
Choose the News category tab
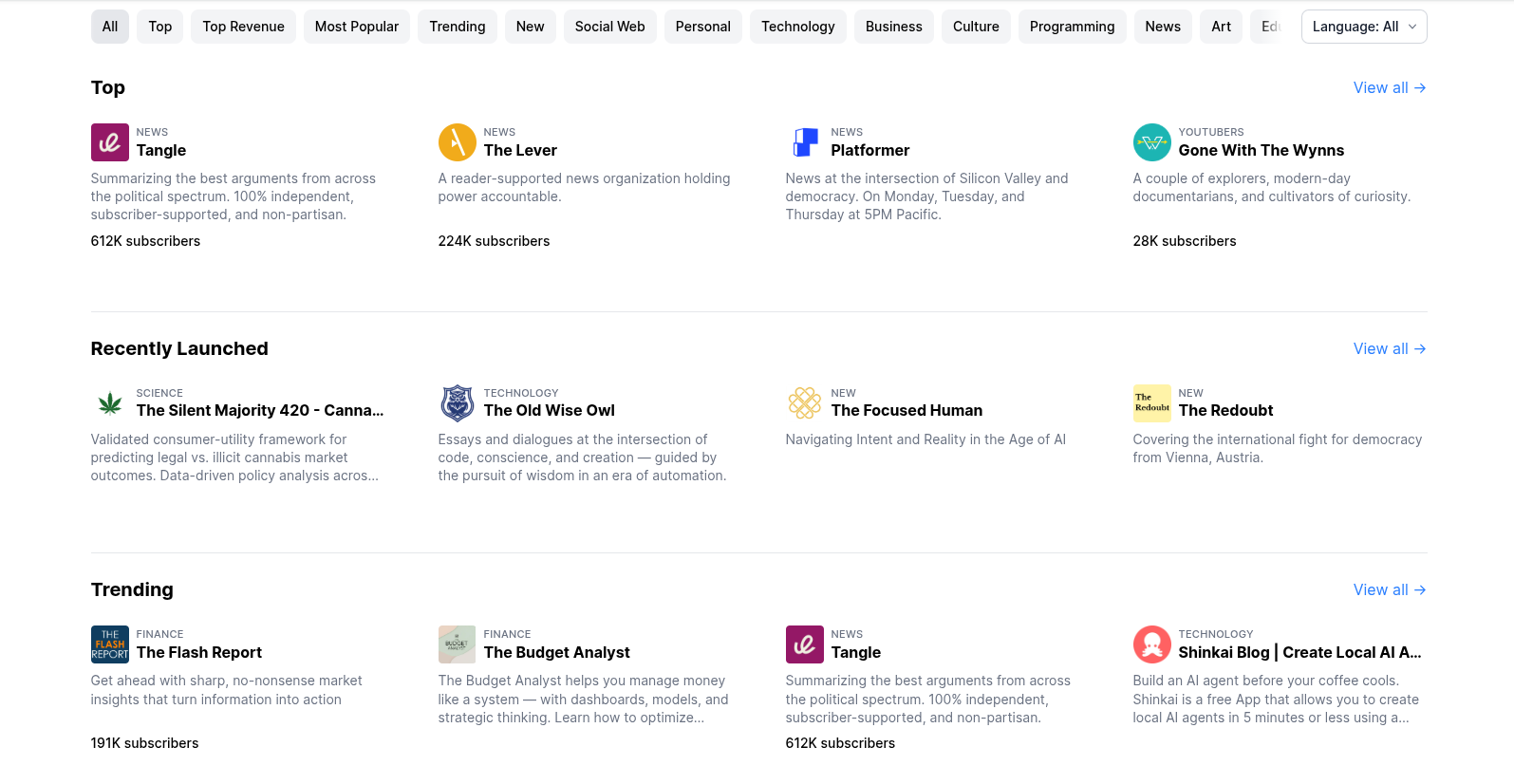[1163, 27]
